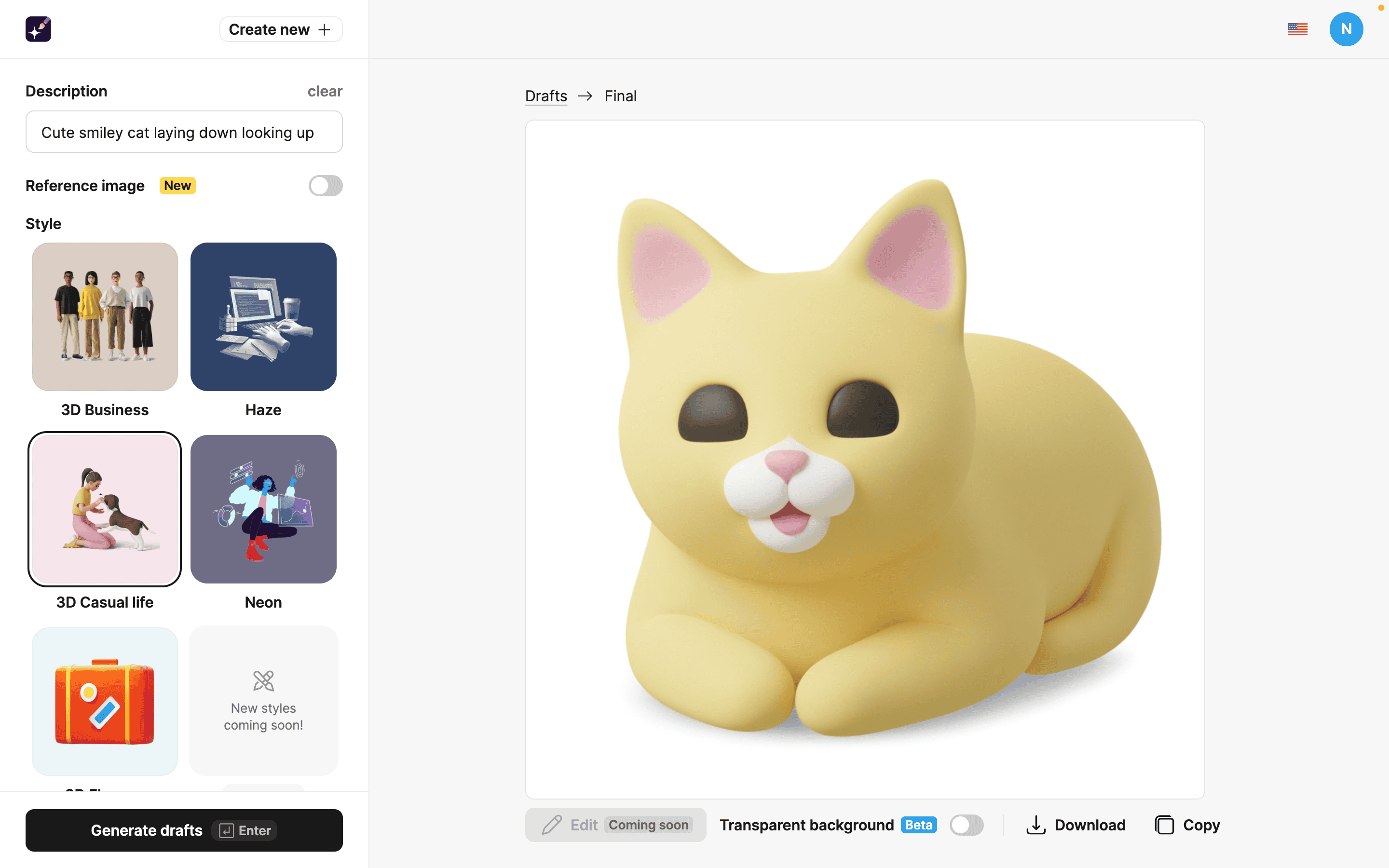Viewport: 1389px width, 868px height.
Task: Click Generate drafts button
Action: click(184, 829)
